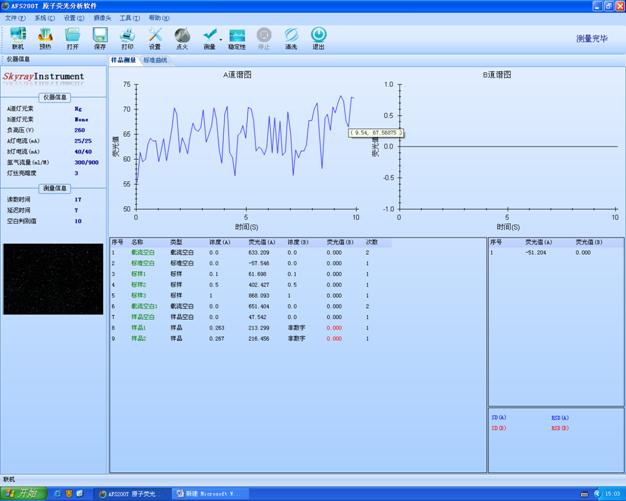Select the 样品1 row in the results table
This screenshot has width=626, height=501.
click(139, 327)
